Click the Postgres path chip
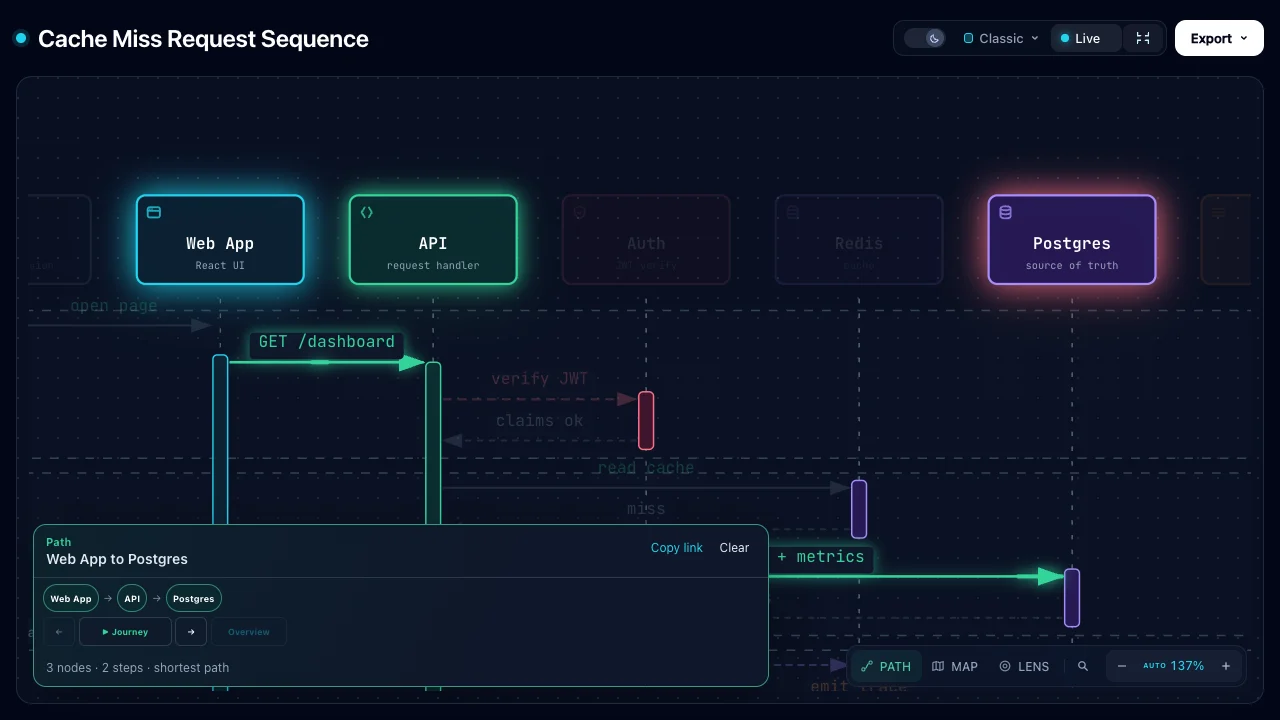This screenshot has height=720, width=1280. tap(194, 599)
